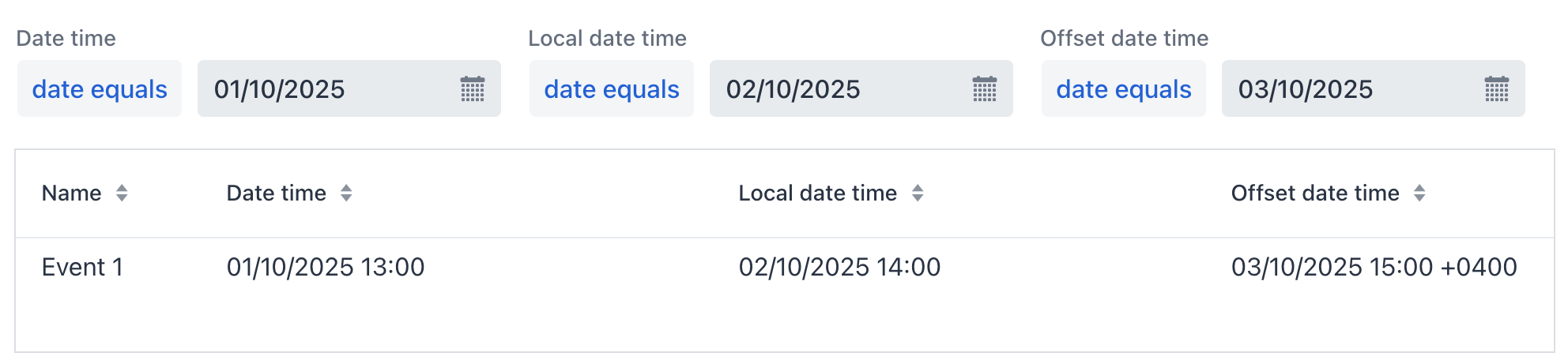
Task: Open "date equals" operator for Local date time filter
Action: tap(612, 89)
